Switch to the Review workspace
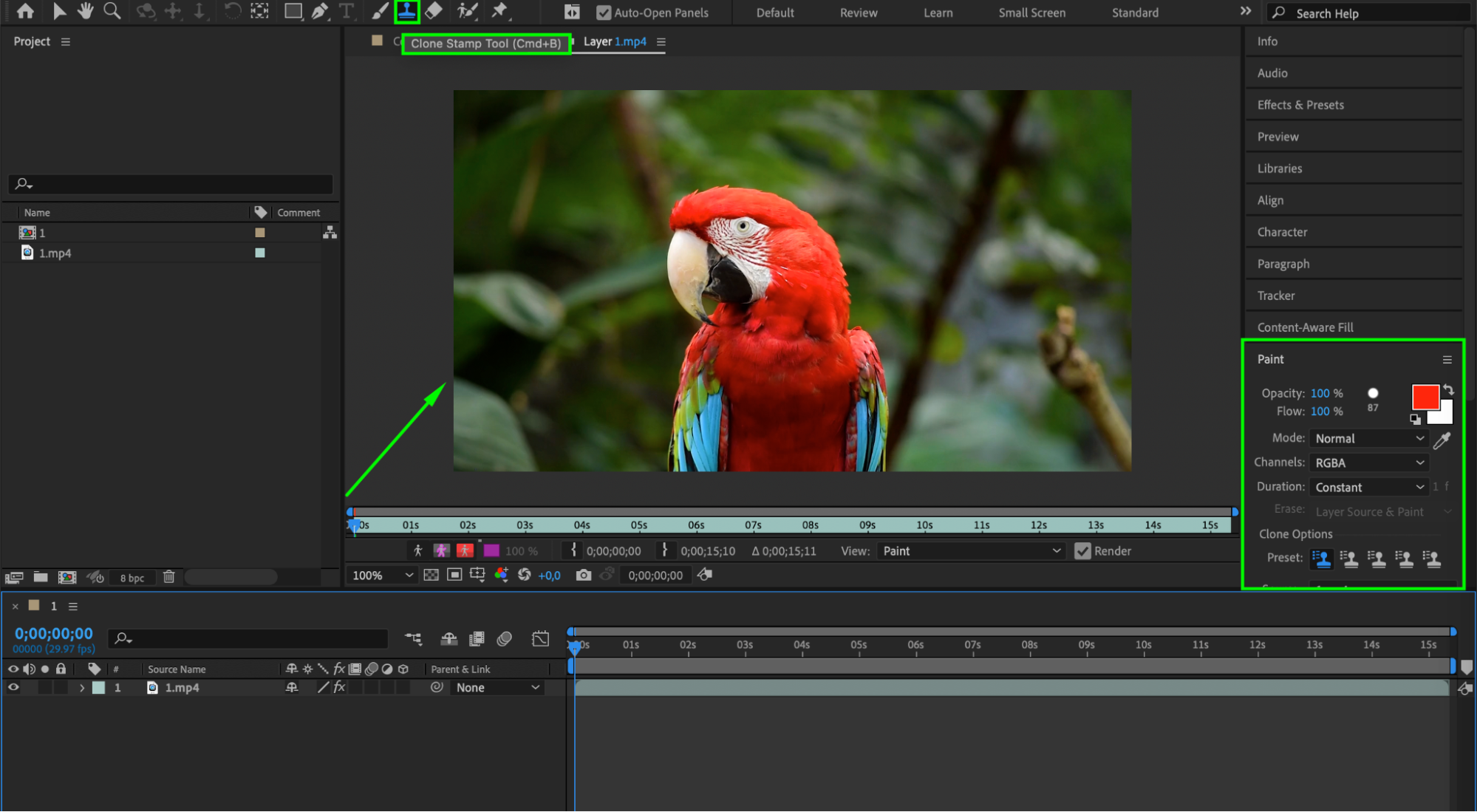The height and width of the screenshot is (812, 1477). [x=858, y=13]
